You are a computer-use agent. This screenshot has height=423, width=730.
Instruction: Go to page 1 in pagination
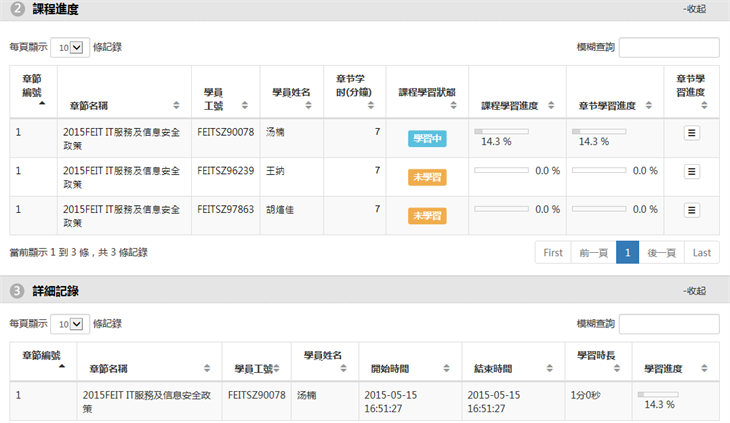(x=627, y=253)
